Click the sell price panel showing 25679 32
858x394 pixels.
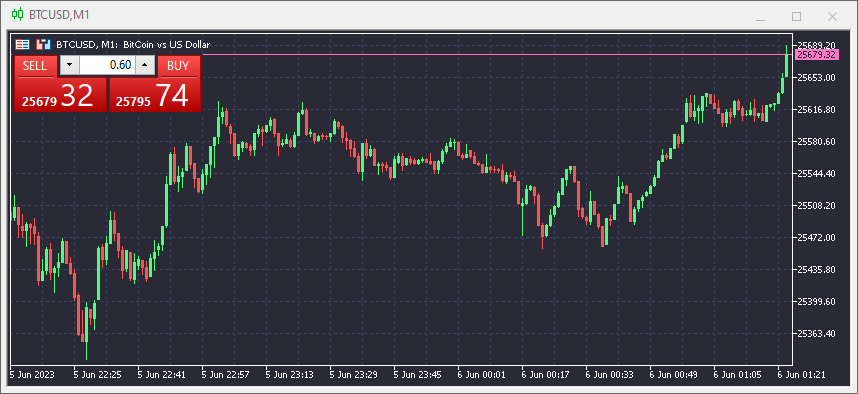60,95
